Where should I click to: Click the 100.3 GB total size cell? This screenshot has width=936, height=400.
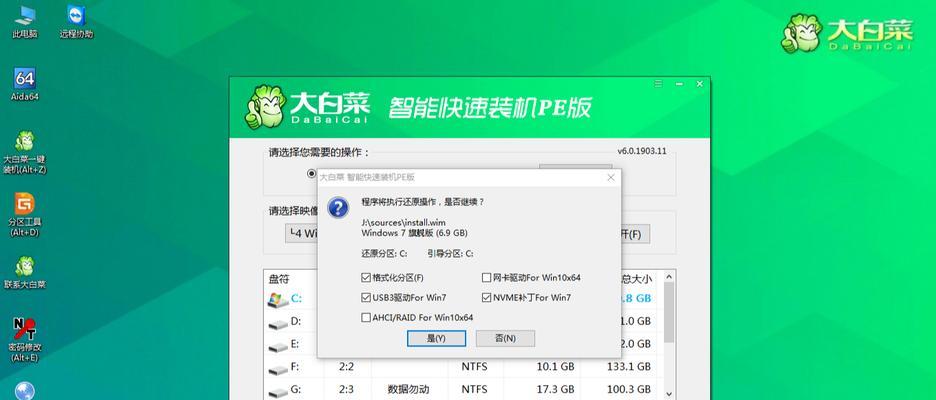[631, 389]
